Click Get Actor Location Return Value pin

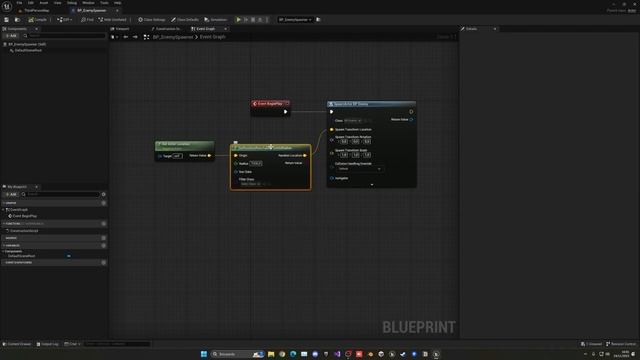pos(209,156)
